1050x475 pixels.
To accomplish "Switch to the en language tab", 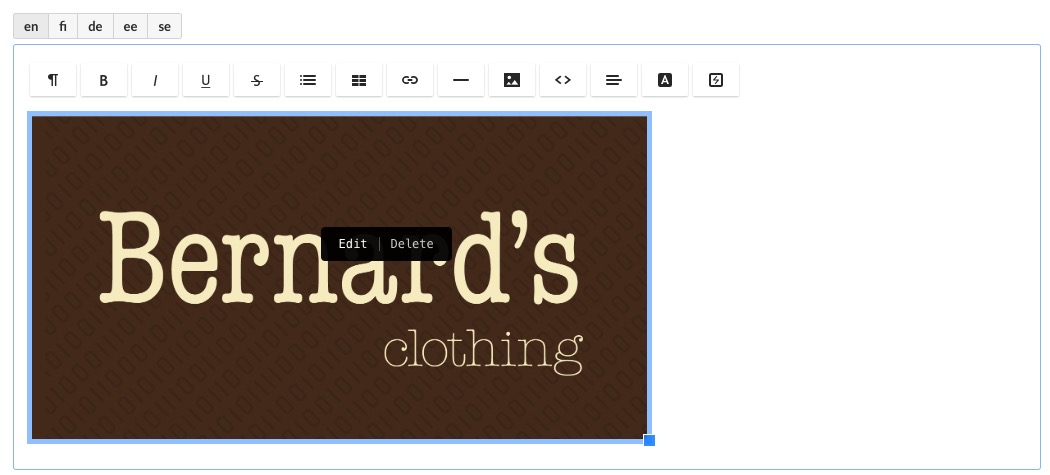I will pyautogui.click(x=31, y=27).
